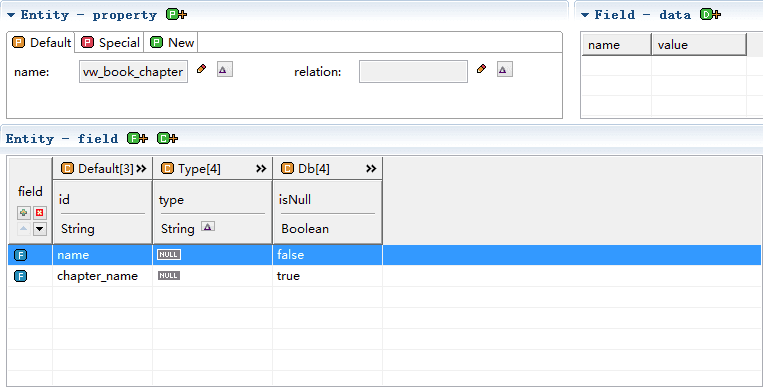Click the triangle icon beside relation field
Image resolution: width=763 pixels, height=387 pixels.
click(505, 70)
